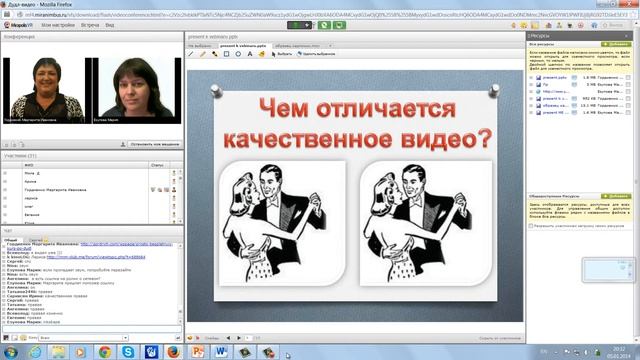
Task: Switch to the 'образец картинок' document tab
Action: (298, 46)
